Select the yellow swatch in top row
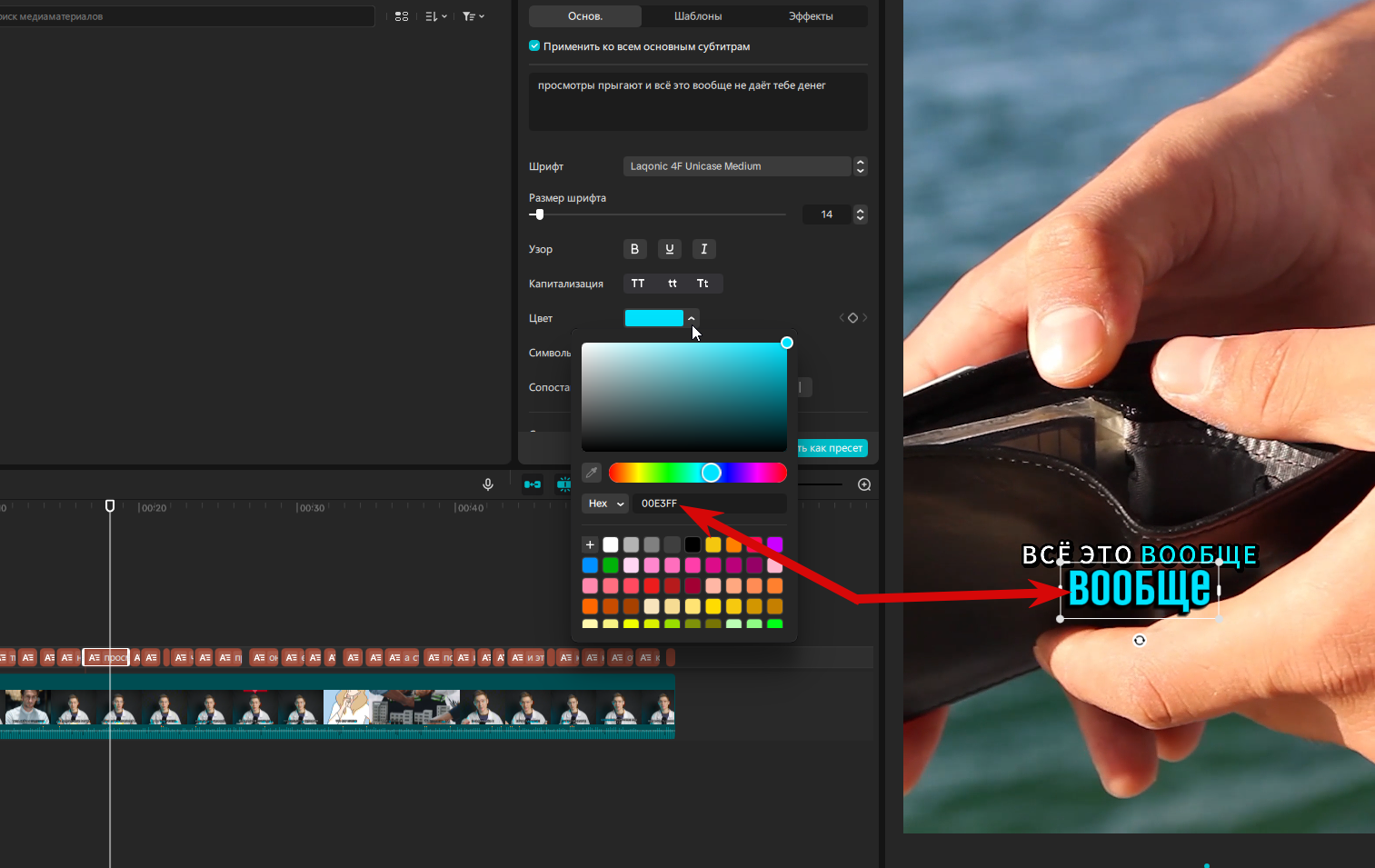The width and height of the screenshot is (1375, 868). click(713, 544)
